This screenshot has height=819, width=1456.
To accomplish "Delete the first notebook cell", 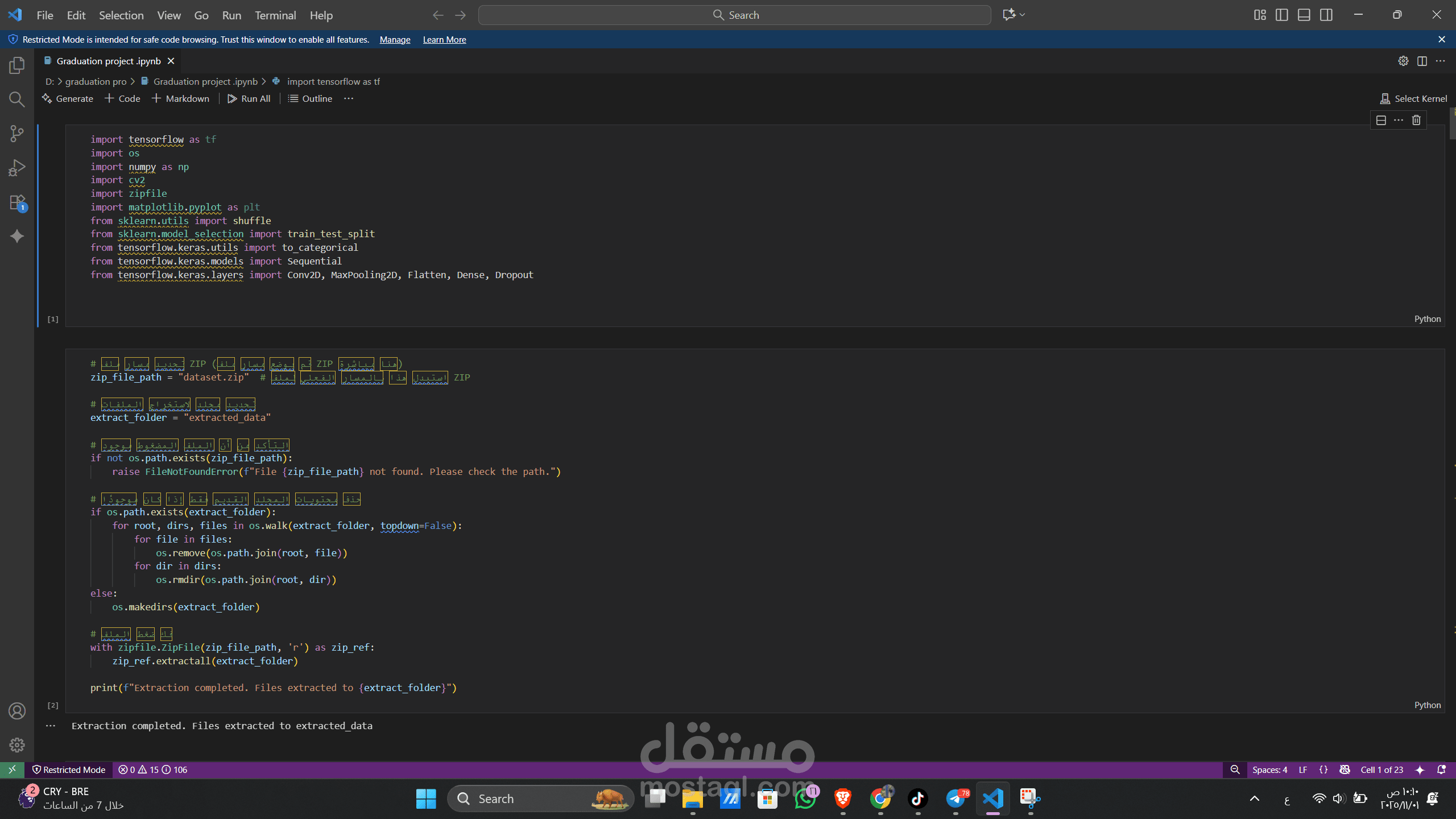I will (x=1416, y=120).
